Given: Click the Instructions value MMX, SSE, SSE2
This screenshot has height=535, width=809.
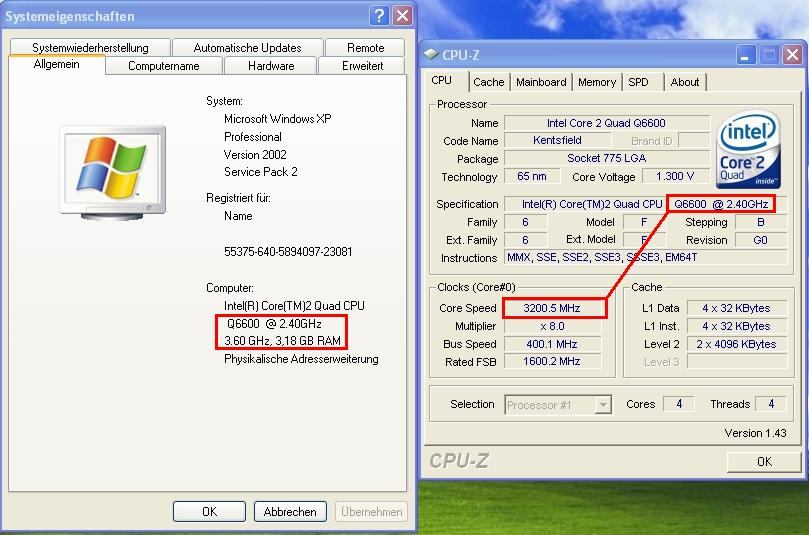Looking at the screenshot, I should click(x=646, y=257).
